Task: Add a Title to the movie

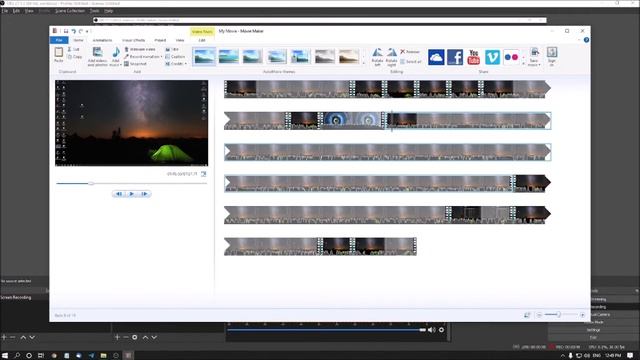Action: point(172,49)
